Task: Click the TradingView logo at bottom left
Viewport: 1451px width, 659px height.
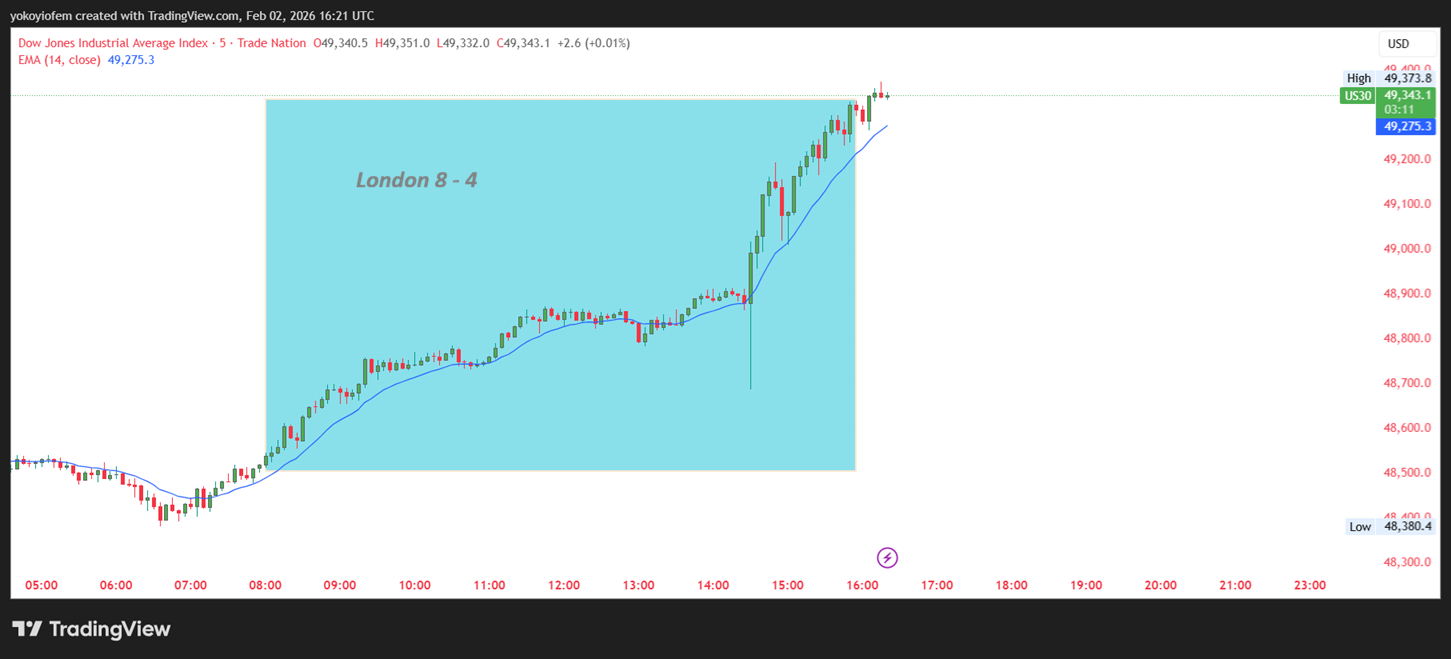Action: [x=91, y=629]
